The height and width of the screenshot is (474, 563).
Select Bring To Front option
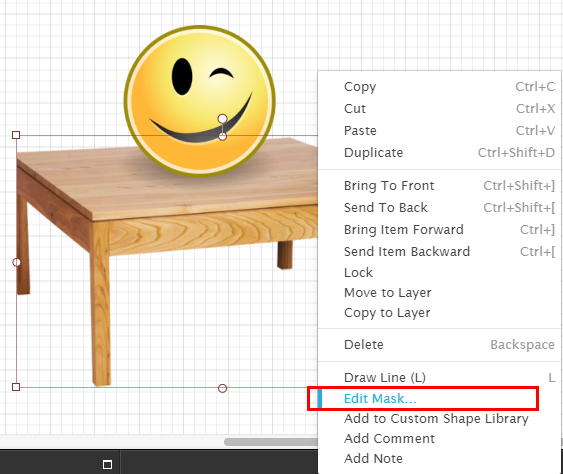tap(439, 186)
